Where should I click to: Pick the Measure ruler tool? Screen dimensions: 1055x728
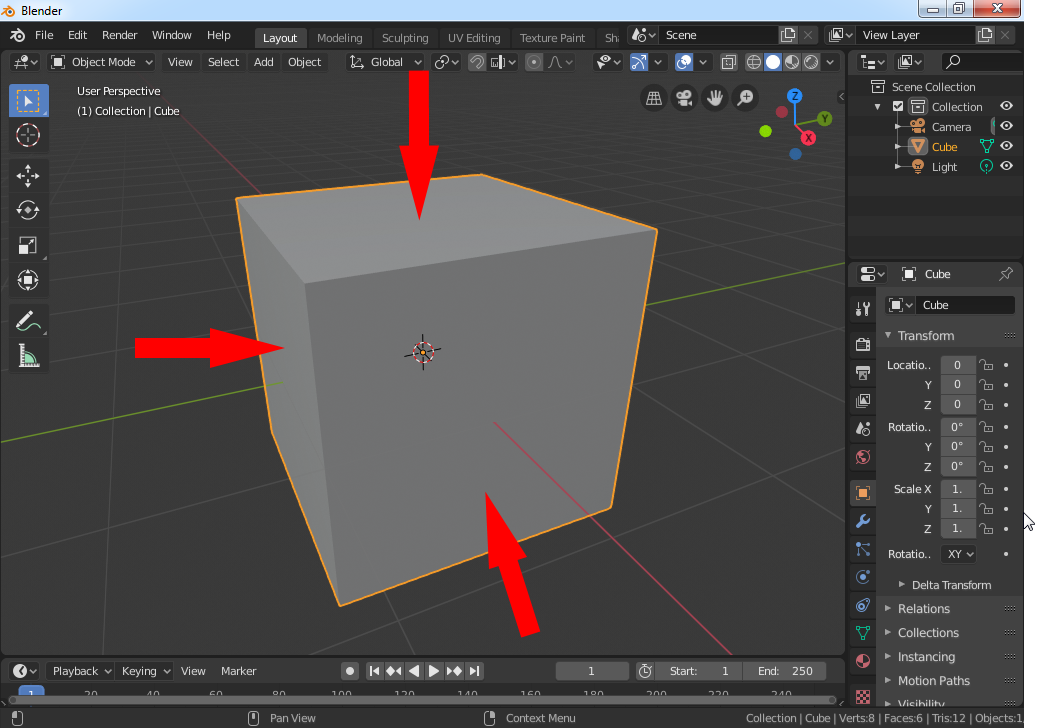[28, 356]
